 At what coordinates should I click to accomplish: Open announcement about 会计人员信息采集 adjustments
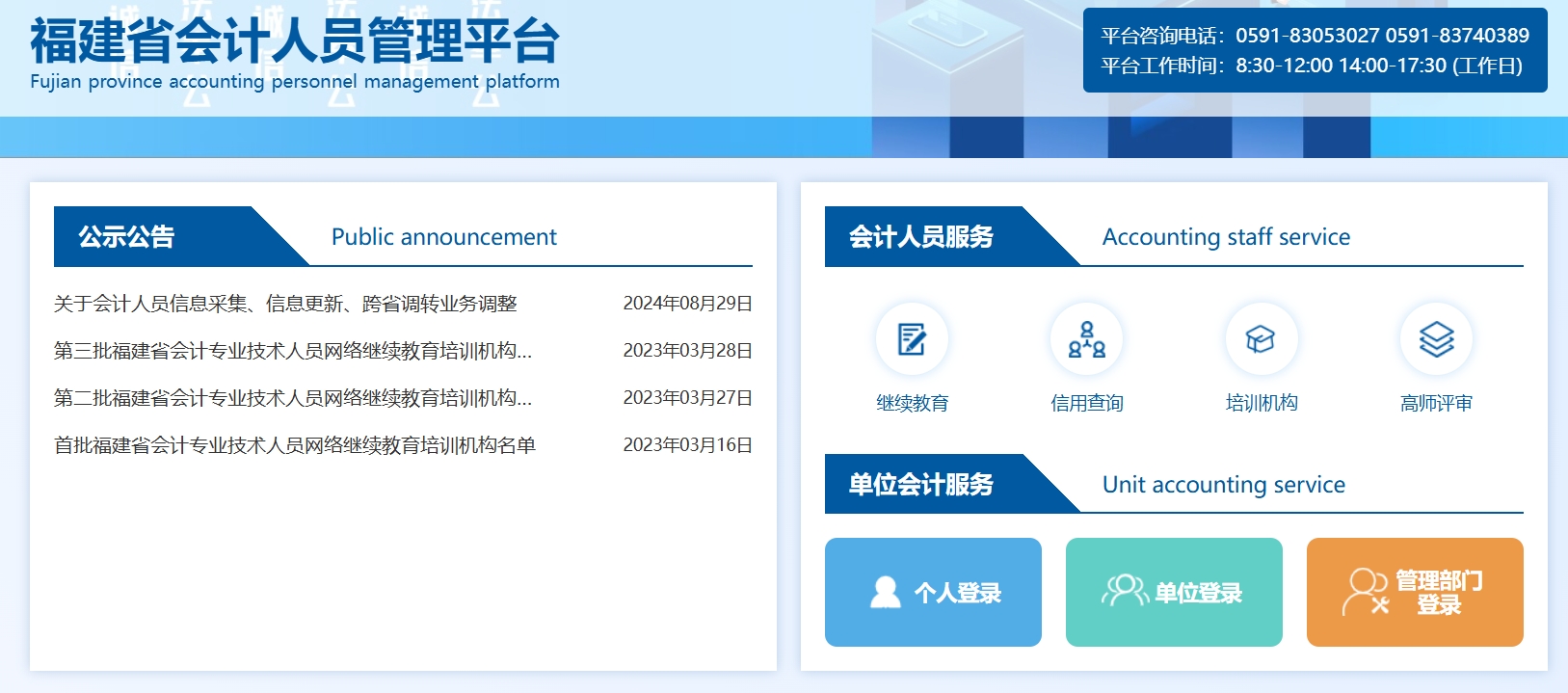coord(285,304)
